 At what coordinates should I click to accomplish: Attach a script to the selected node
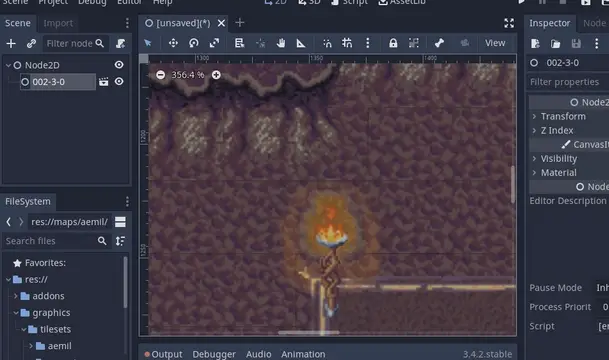click(120, 43)
